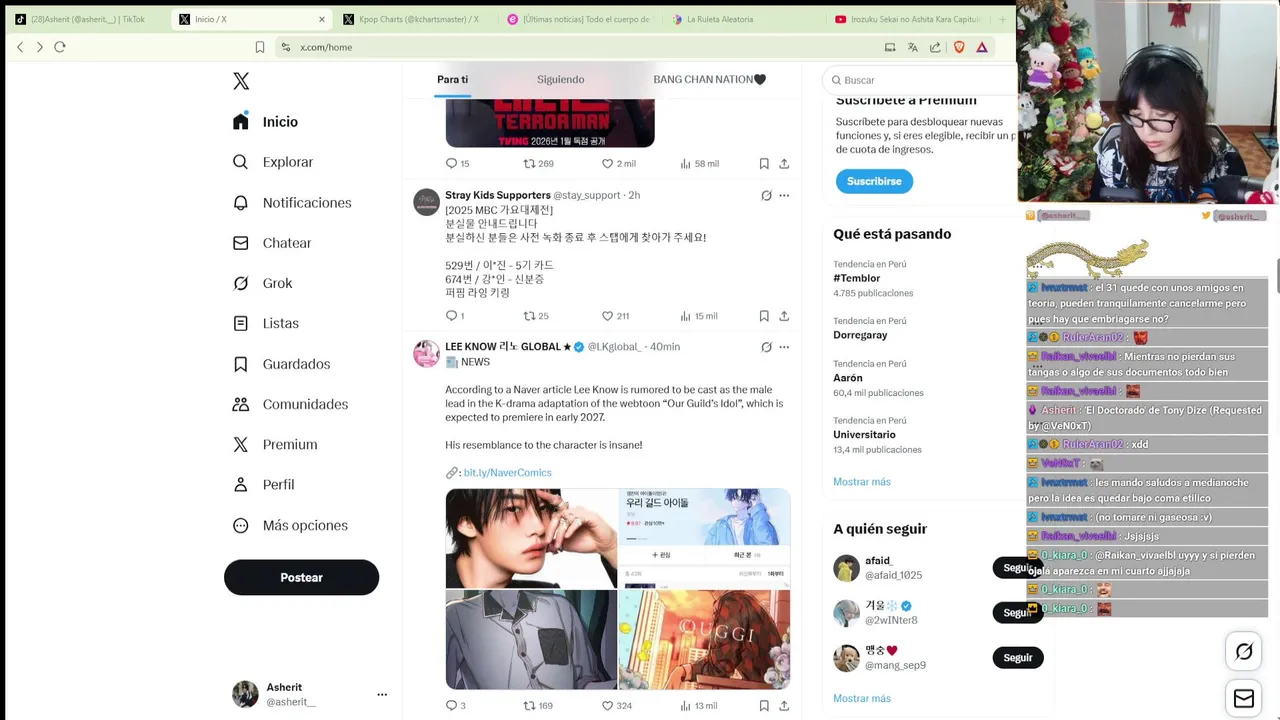Open Chatear messages in sidebar

point(271,243)
